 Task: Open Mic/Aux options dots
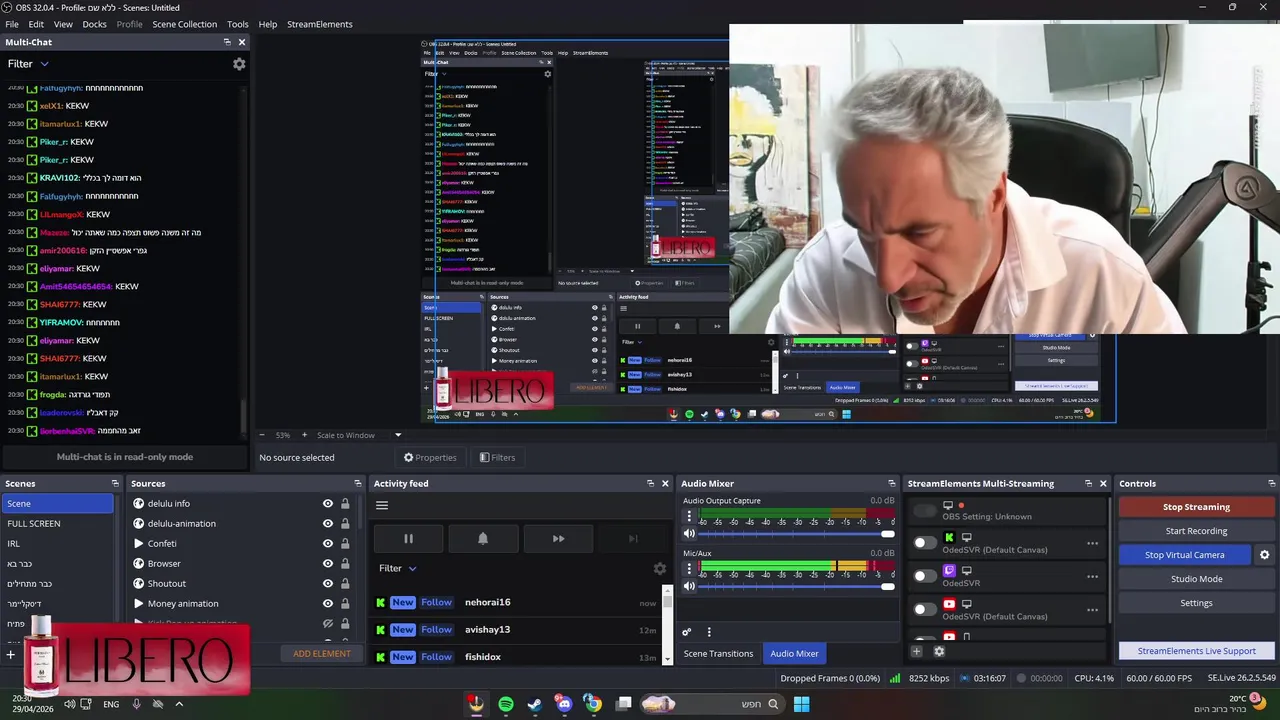click(688, 569)
